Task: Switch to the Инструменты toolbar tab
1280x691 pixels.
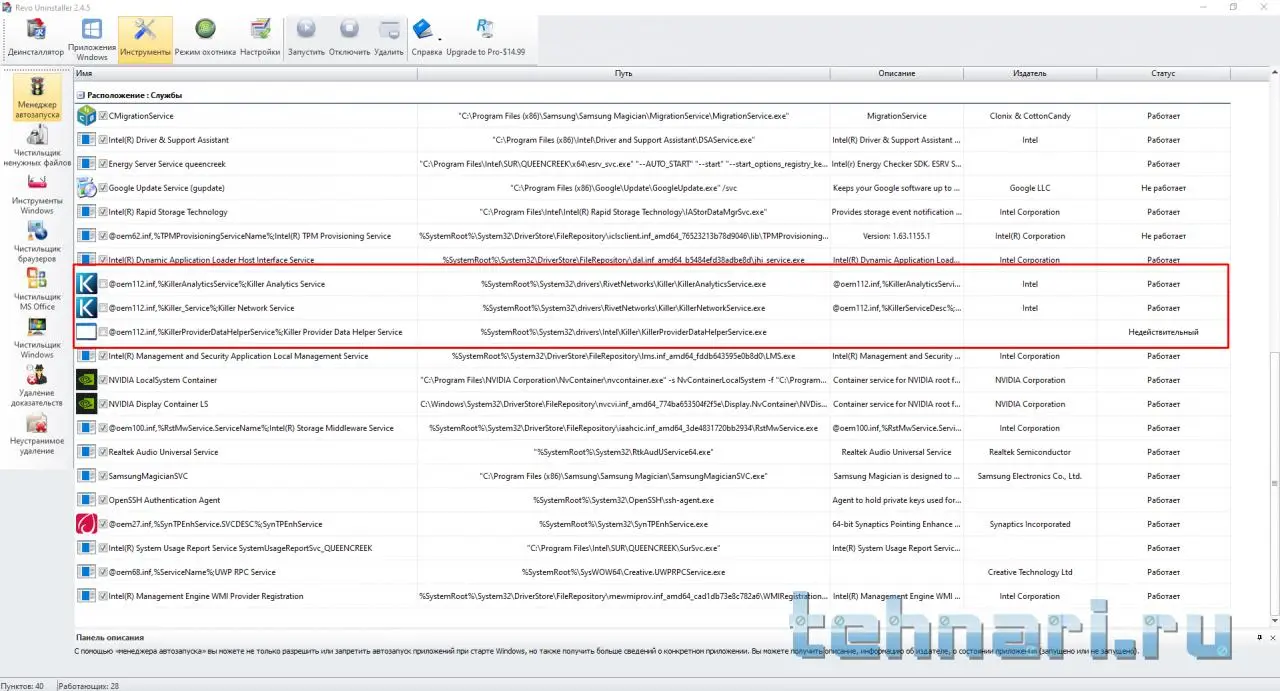Action: (x=145, y=39)
